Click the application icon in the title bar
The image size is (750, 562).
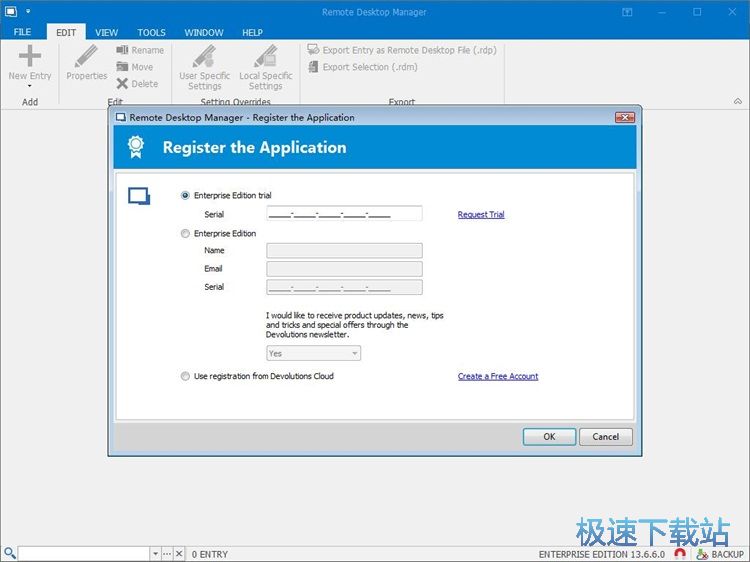point(10,11)
